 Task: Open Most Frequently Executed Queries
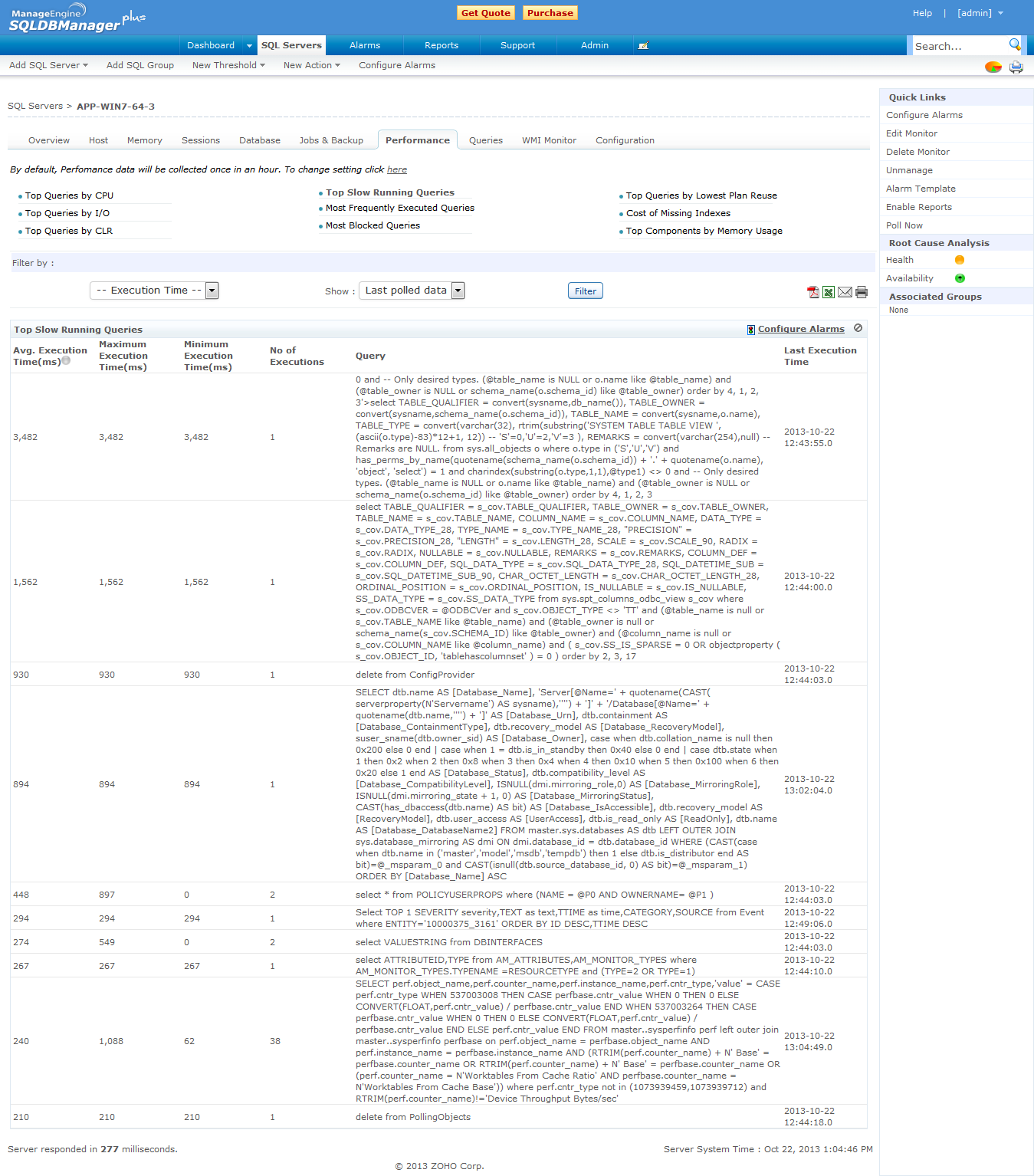pyautogui.click(x=400, y=208)
